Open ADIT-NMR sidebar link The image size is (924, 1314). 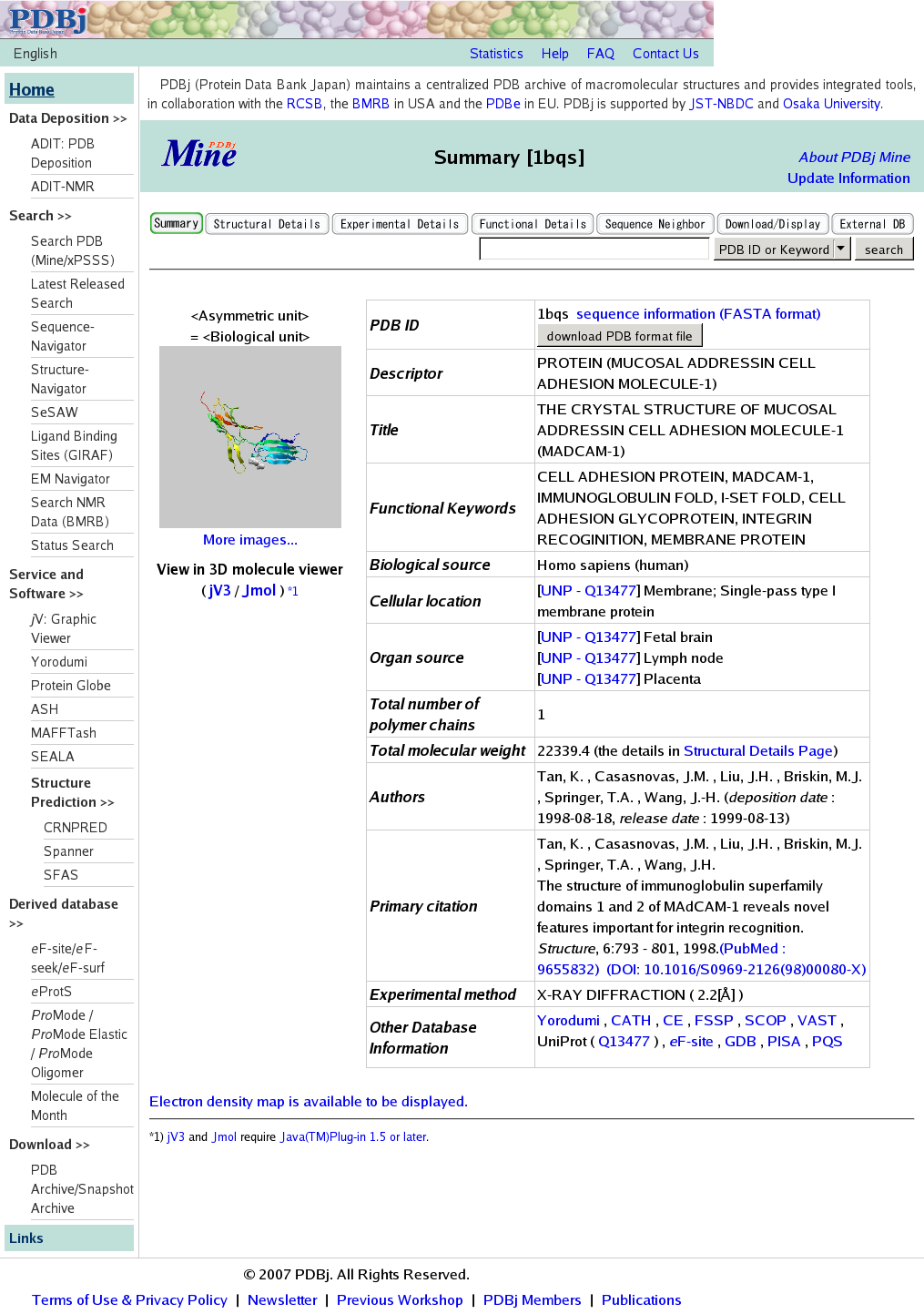pos(62,186)
